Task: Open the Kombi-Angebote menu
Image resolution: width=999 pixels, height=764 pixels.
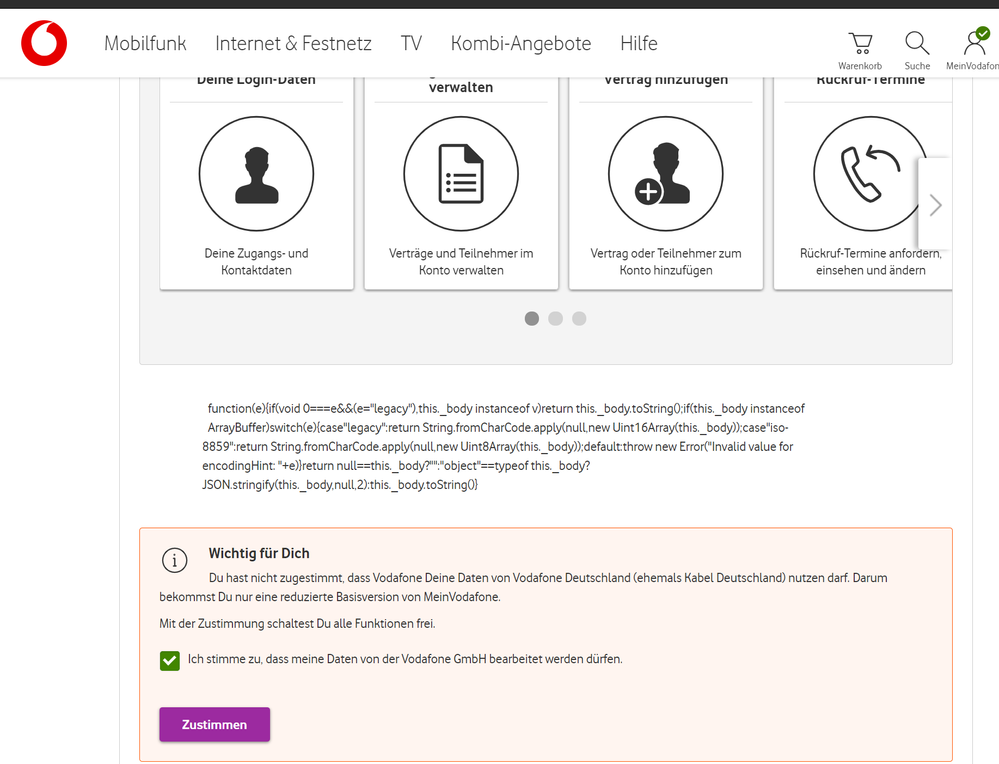Action: pos(520,44)
